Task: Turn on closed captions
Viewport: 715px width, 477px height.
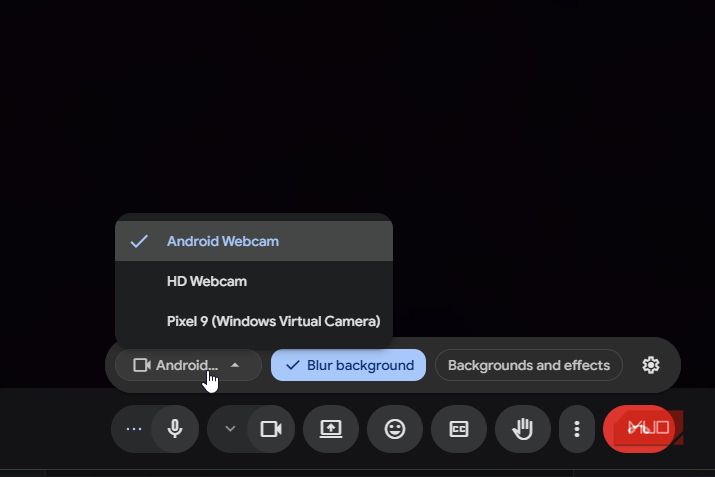Action: [459, 429]
